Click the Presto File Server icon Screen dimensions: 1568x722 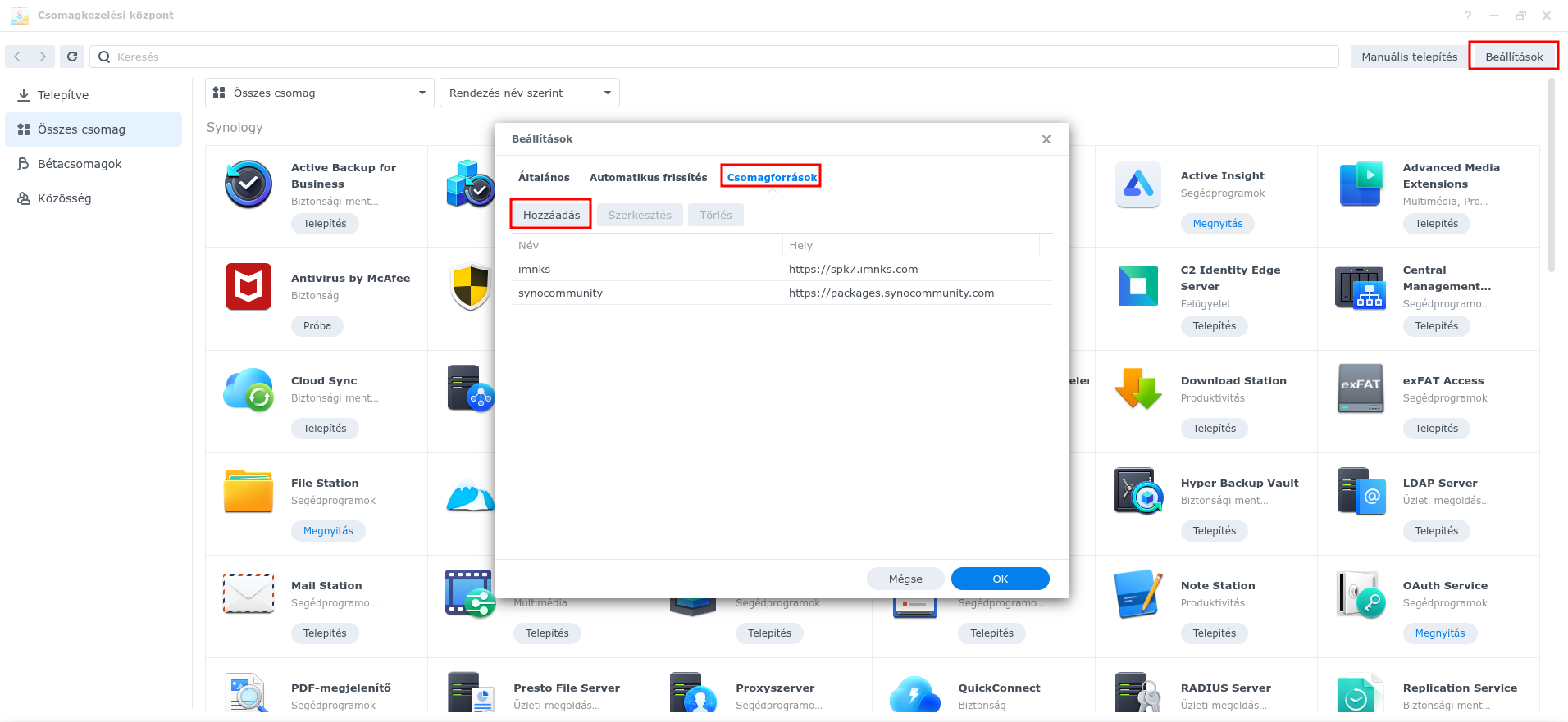[471, 693]
